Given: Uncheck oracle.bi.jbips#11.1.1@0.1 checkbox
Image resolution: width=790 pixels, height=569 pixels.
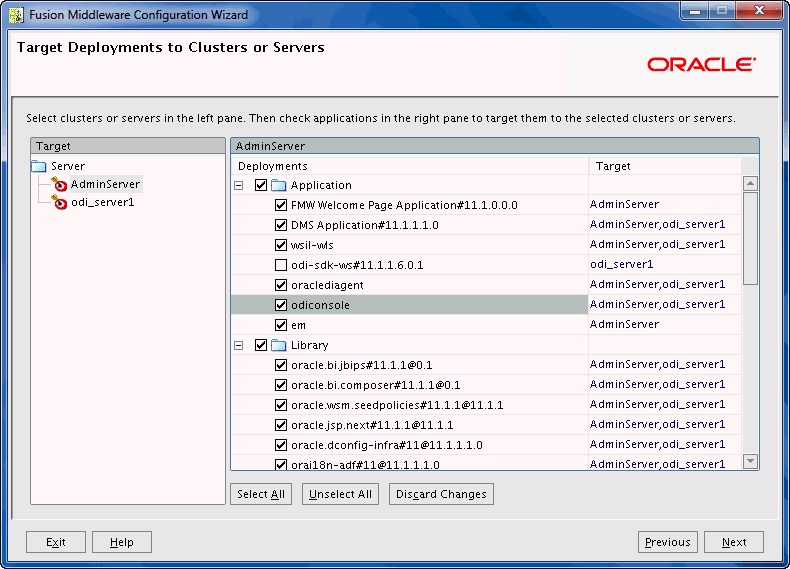Looking at the screenshot, I should point(281,365).
